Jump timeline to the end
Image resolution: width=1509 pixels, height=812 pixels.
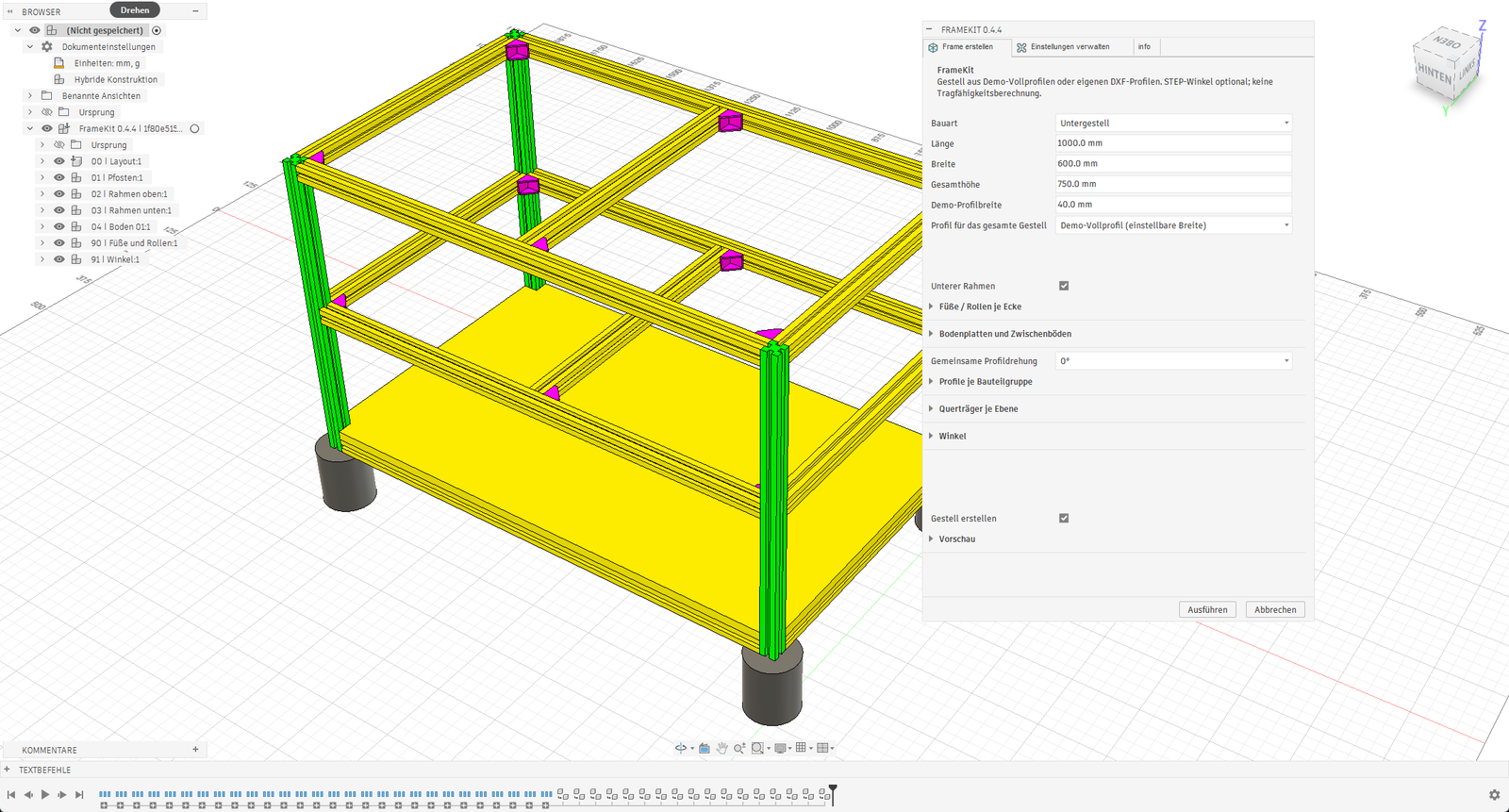(79, 795)
